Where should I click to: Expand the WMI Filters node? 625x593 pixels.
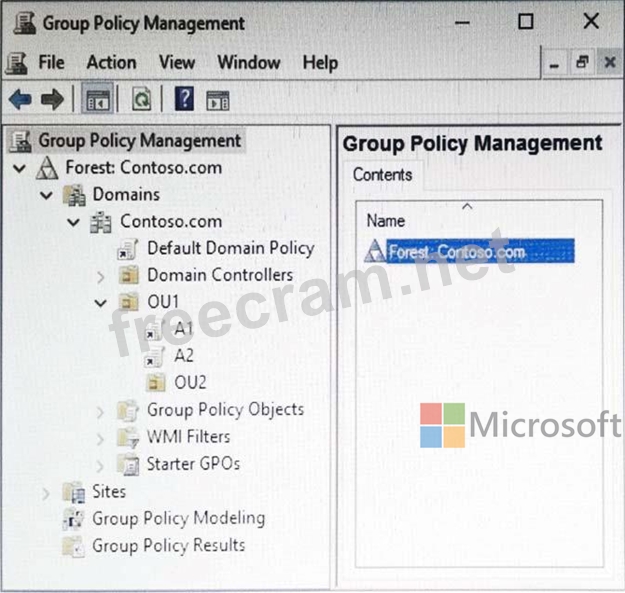tap(100, 439)
